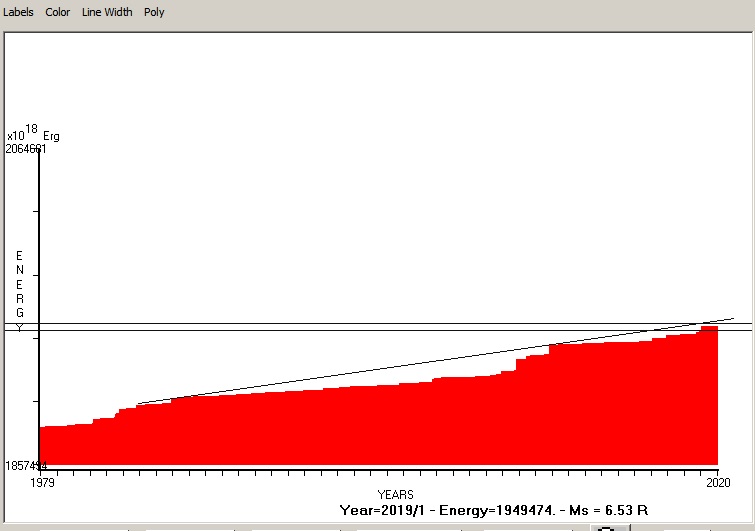
Task: Click the x10^18 Erg unit label
Action: click(x=28, y=134)
